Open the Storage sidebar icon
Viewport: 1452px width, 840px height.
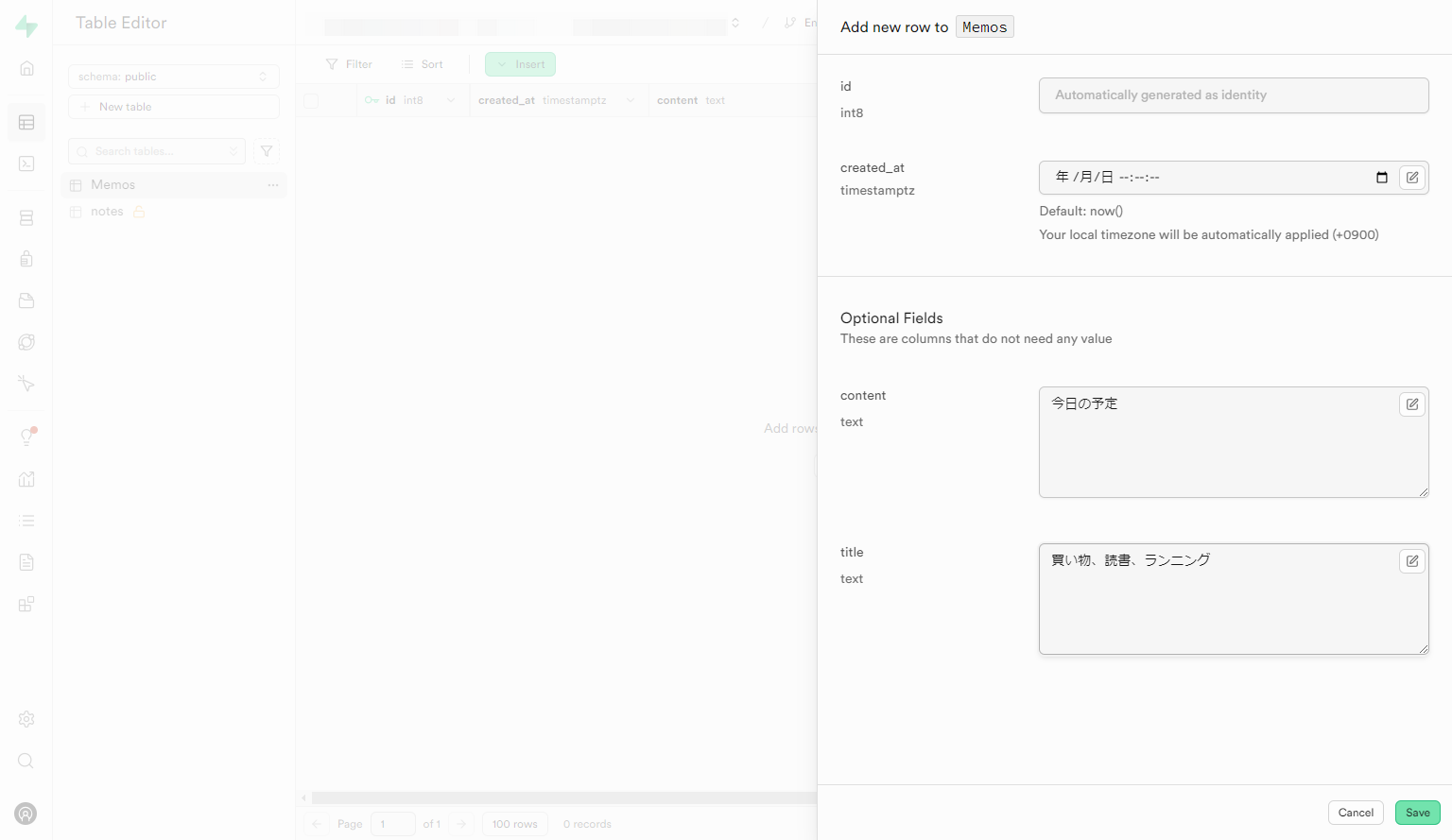pos(26,300)
